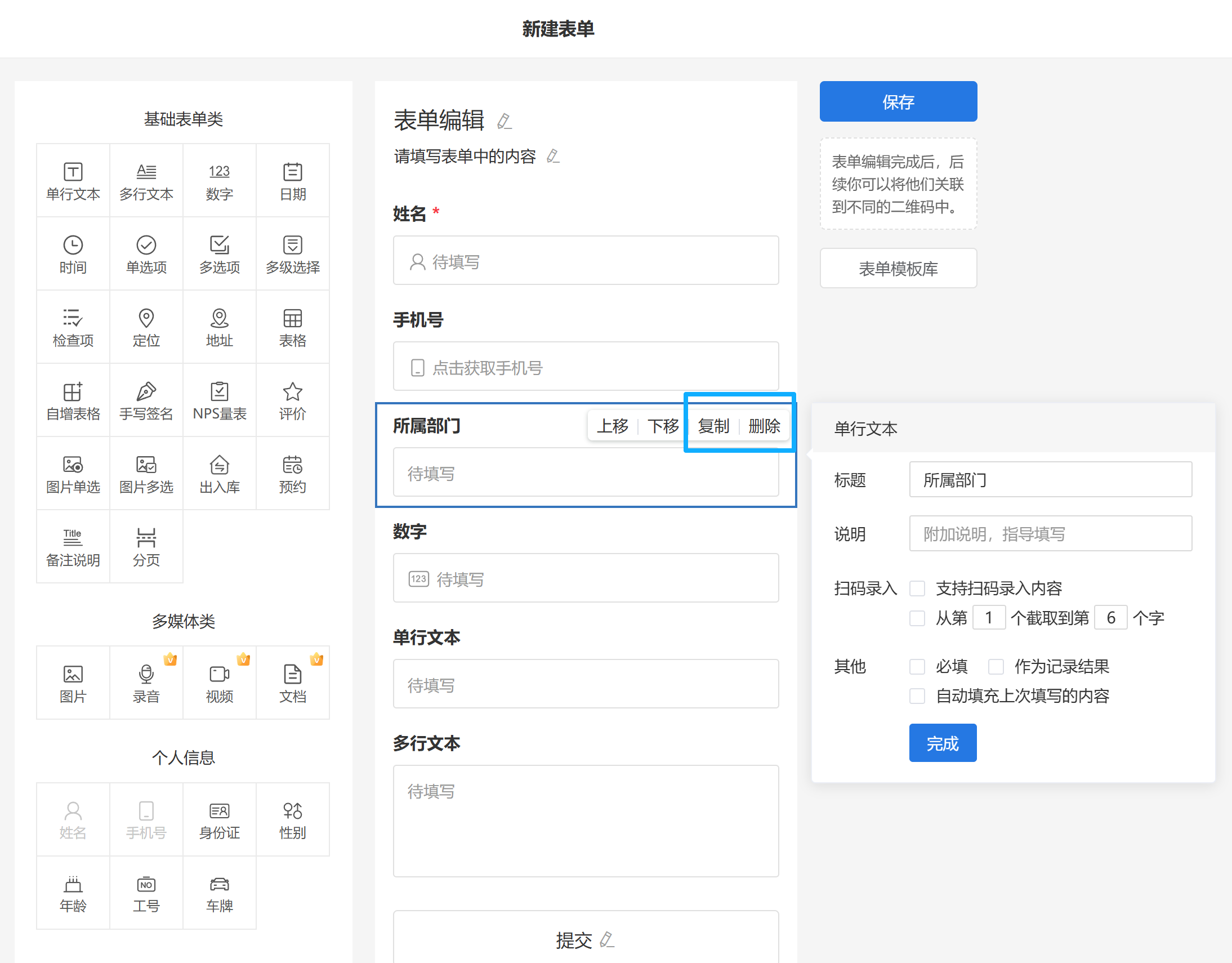Add a 单行文本 single-line text field
This screenshot has height=963, width=1232.
pyautogui.click(x=73, y=181)
